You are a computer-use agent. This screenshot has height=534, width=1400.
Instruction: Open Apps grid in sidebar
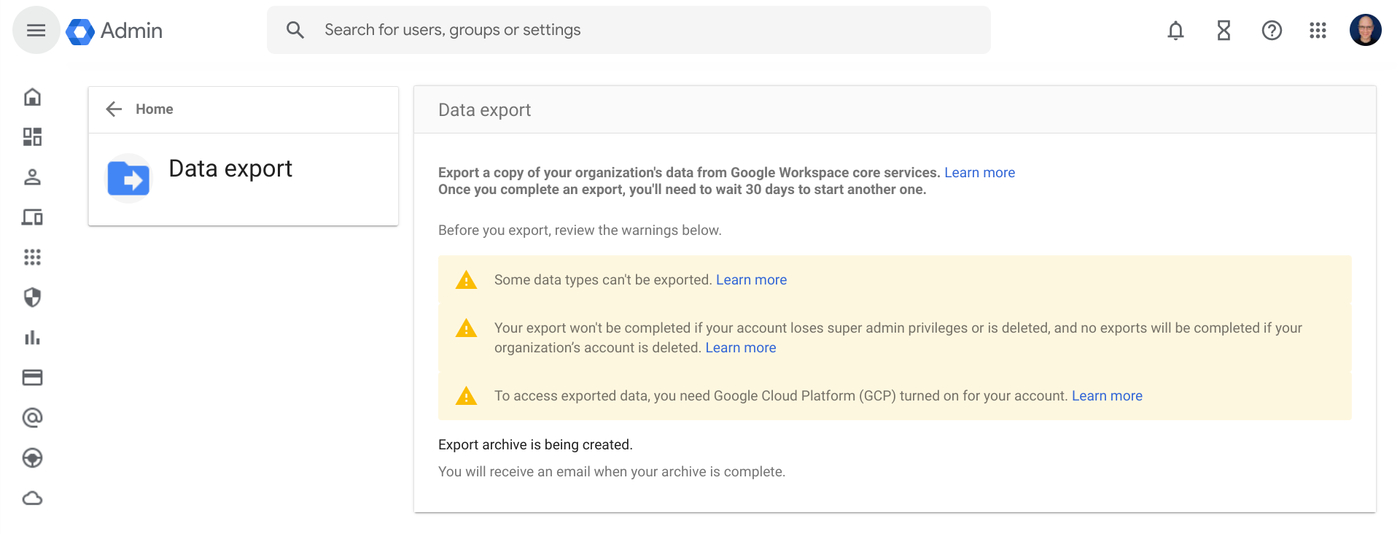click(x=33, y=257)
